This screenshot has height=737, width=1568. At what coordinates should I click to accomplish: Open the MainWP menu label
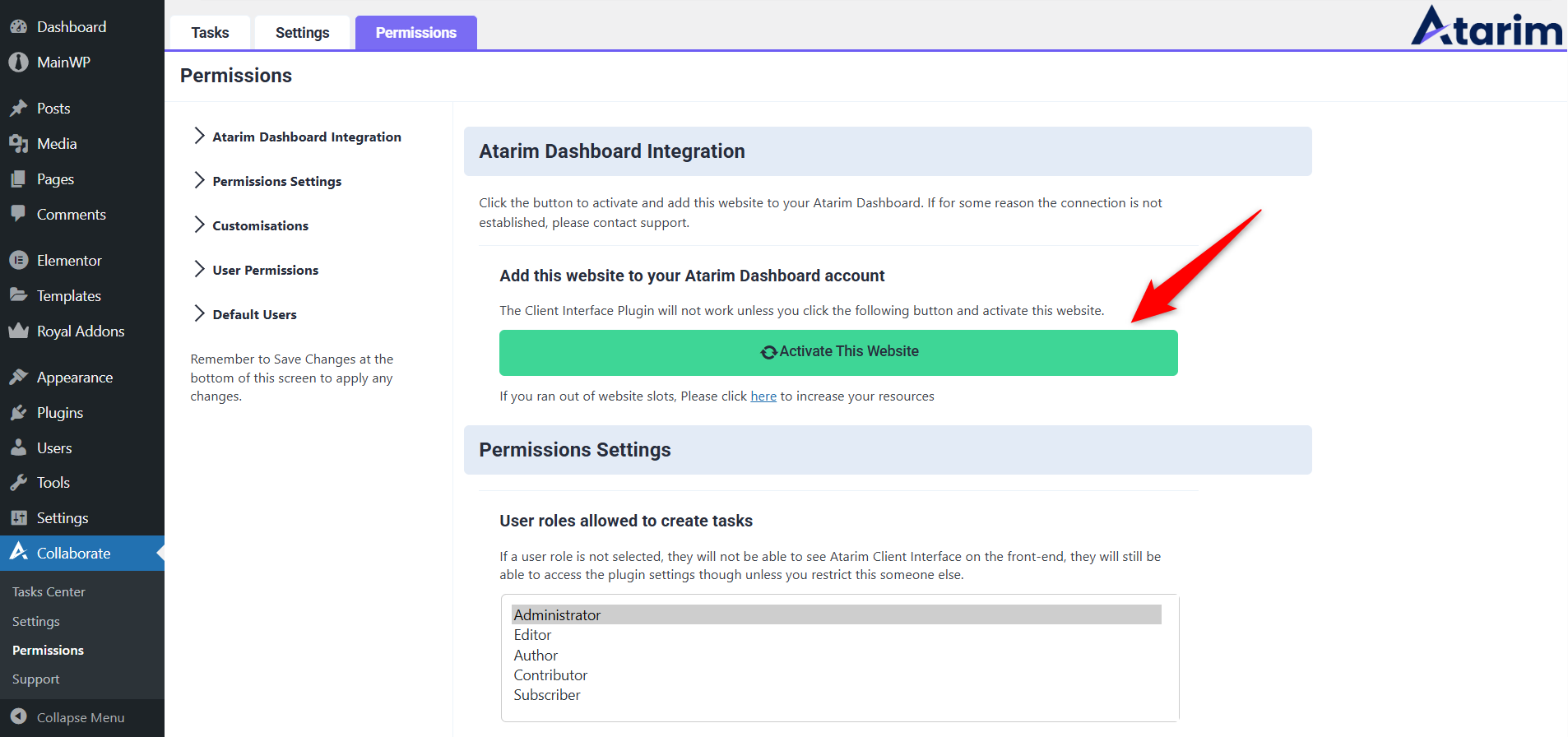[63, 62]
